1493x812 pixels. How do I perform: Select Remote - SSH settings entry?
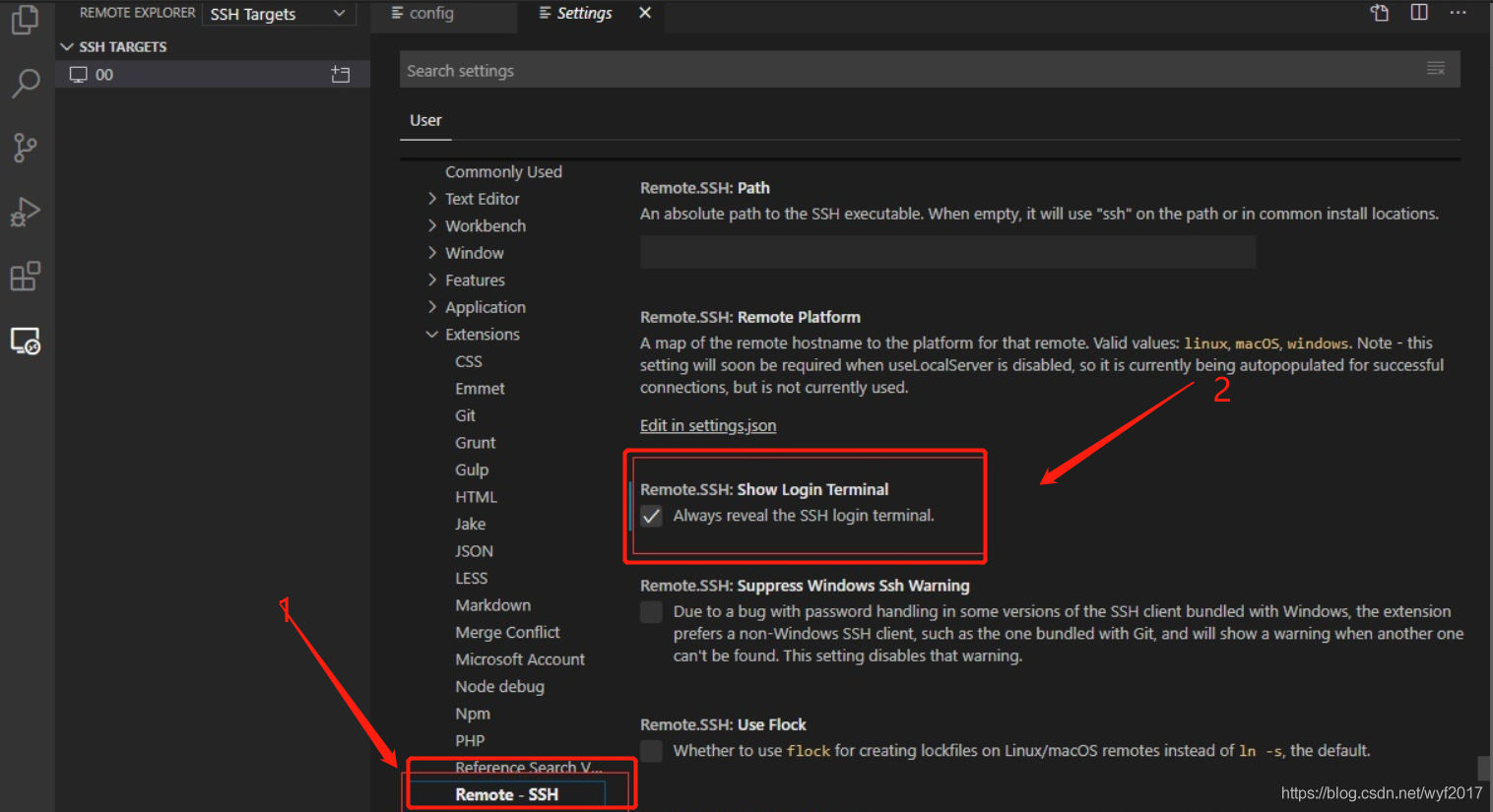[x=506, y=794]
